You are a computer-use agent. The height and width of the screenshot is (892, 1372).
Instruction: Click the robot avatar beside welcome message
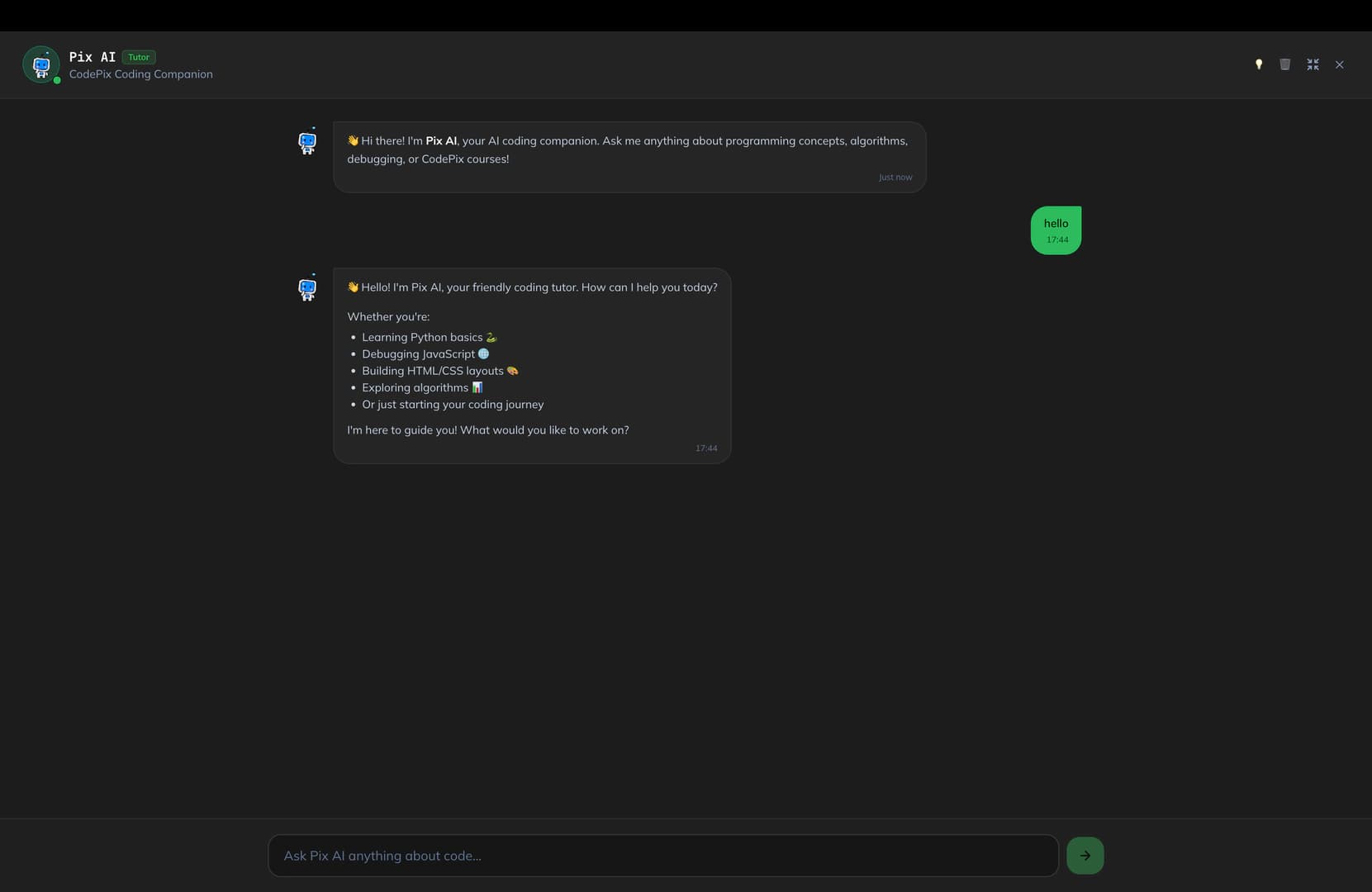pos(307,141)
